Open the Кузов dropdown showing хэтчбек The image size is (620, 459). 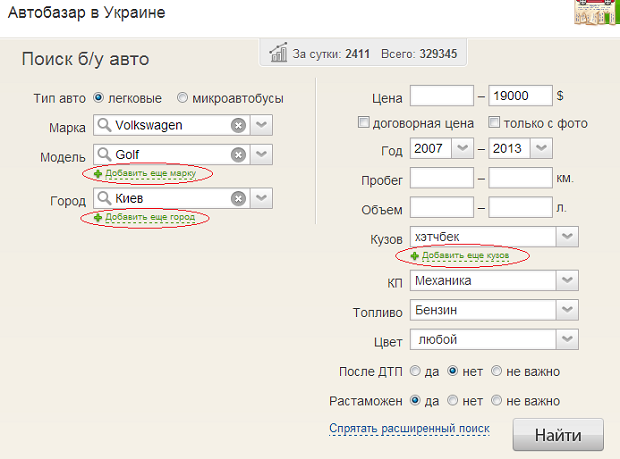(567, 237)
